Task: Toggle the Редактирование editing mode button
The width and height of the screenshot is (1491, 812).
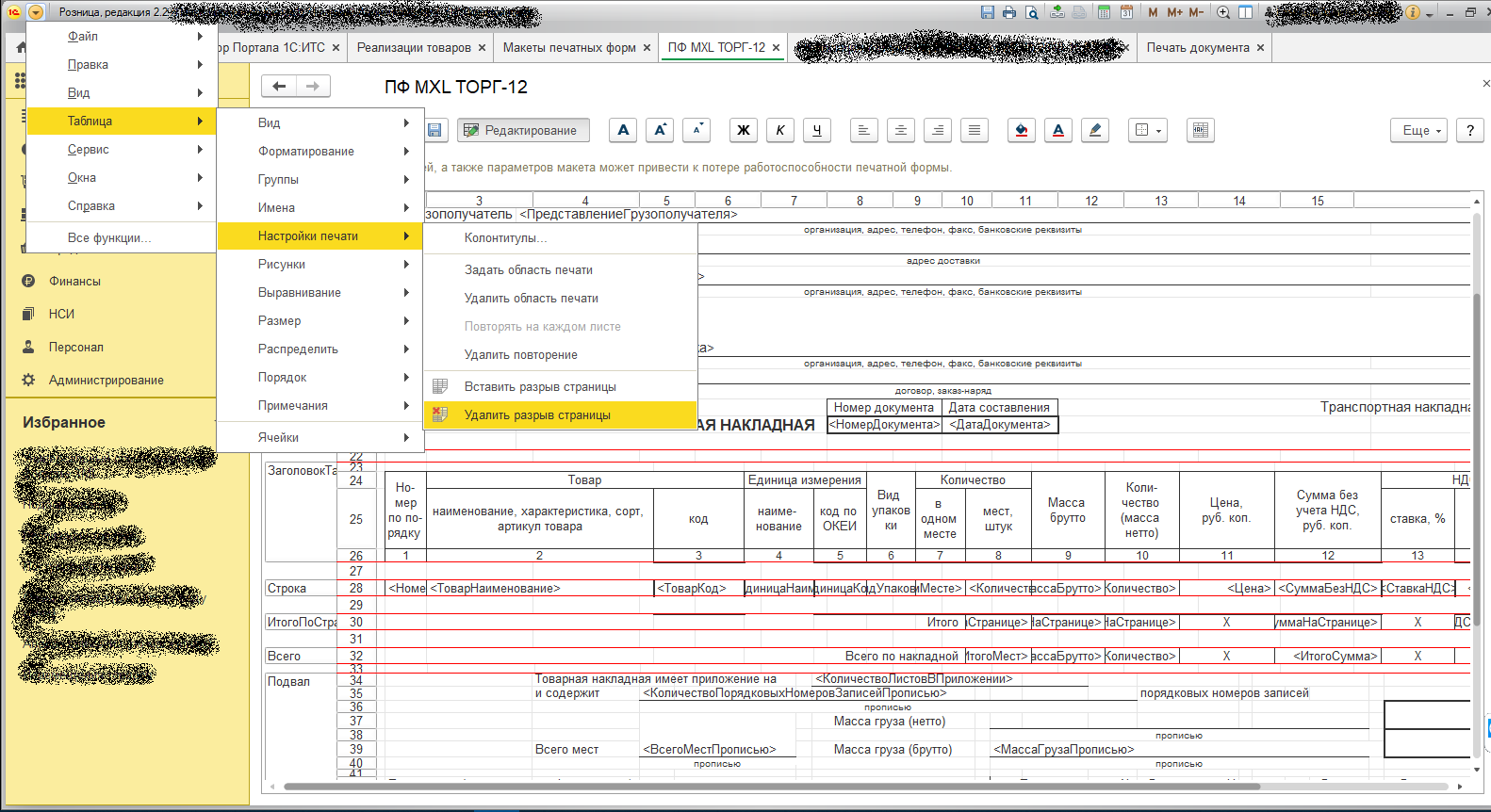Action: [x=523, y=130]
